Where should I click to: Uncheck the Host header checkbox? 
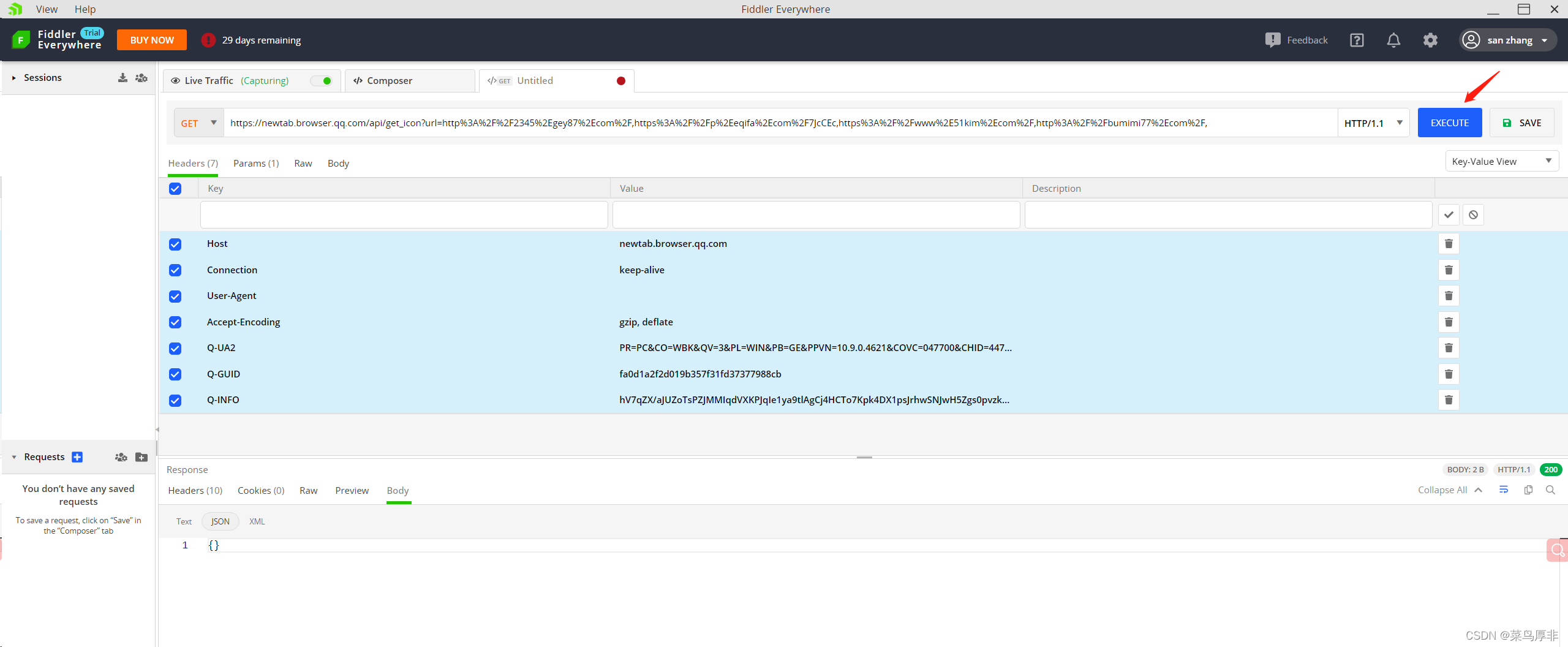tap(175, 244)
